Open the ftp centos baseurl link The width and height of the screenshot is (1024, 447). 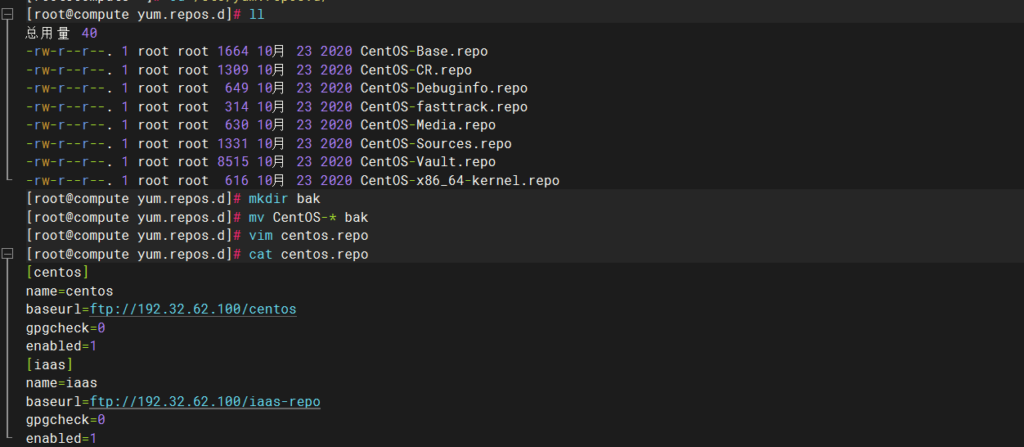pos(193,309)
